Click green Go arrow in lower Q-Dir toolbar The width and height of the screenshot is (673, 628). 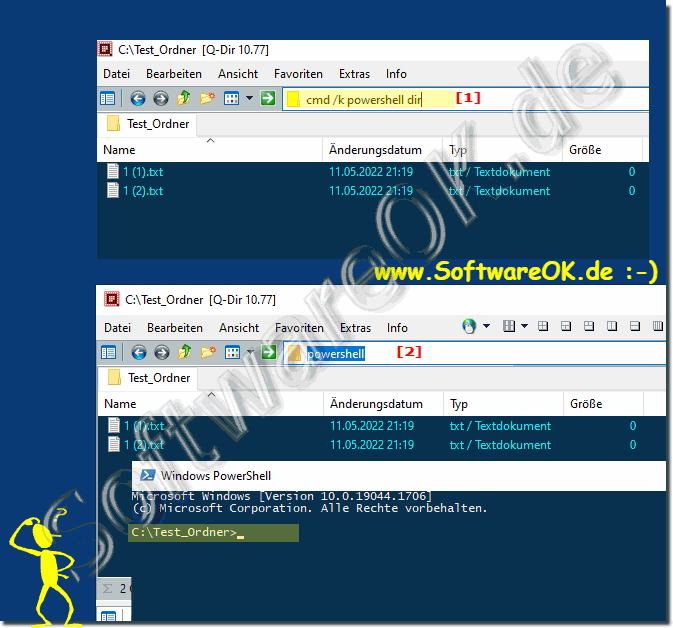tap(269, 352)
